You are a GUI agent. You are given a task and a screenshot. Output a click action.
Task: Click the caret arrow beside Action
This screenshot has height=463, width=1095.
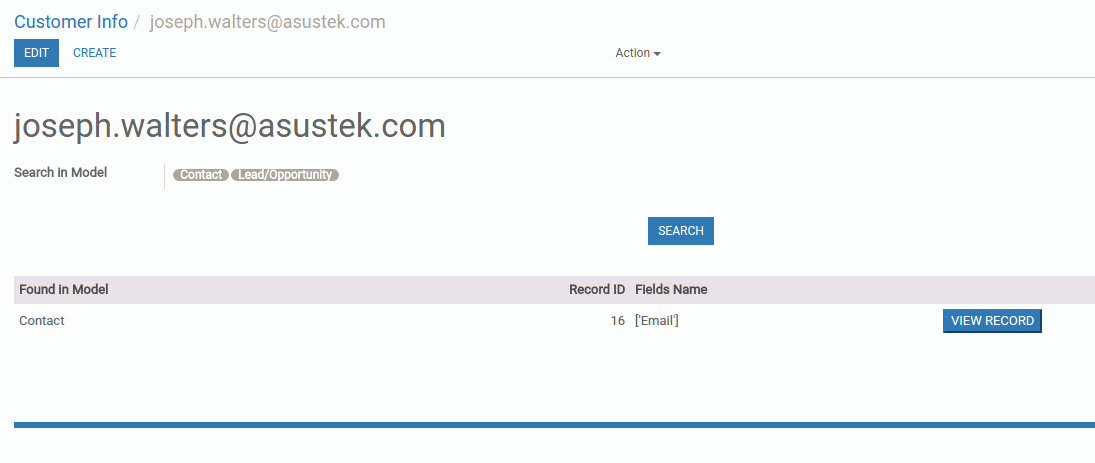pyautogui.click(x=657, y=54)
